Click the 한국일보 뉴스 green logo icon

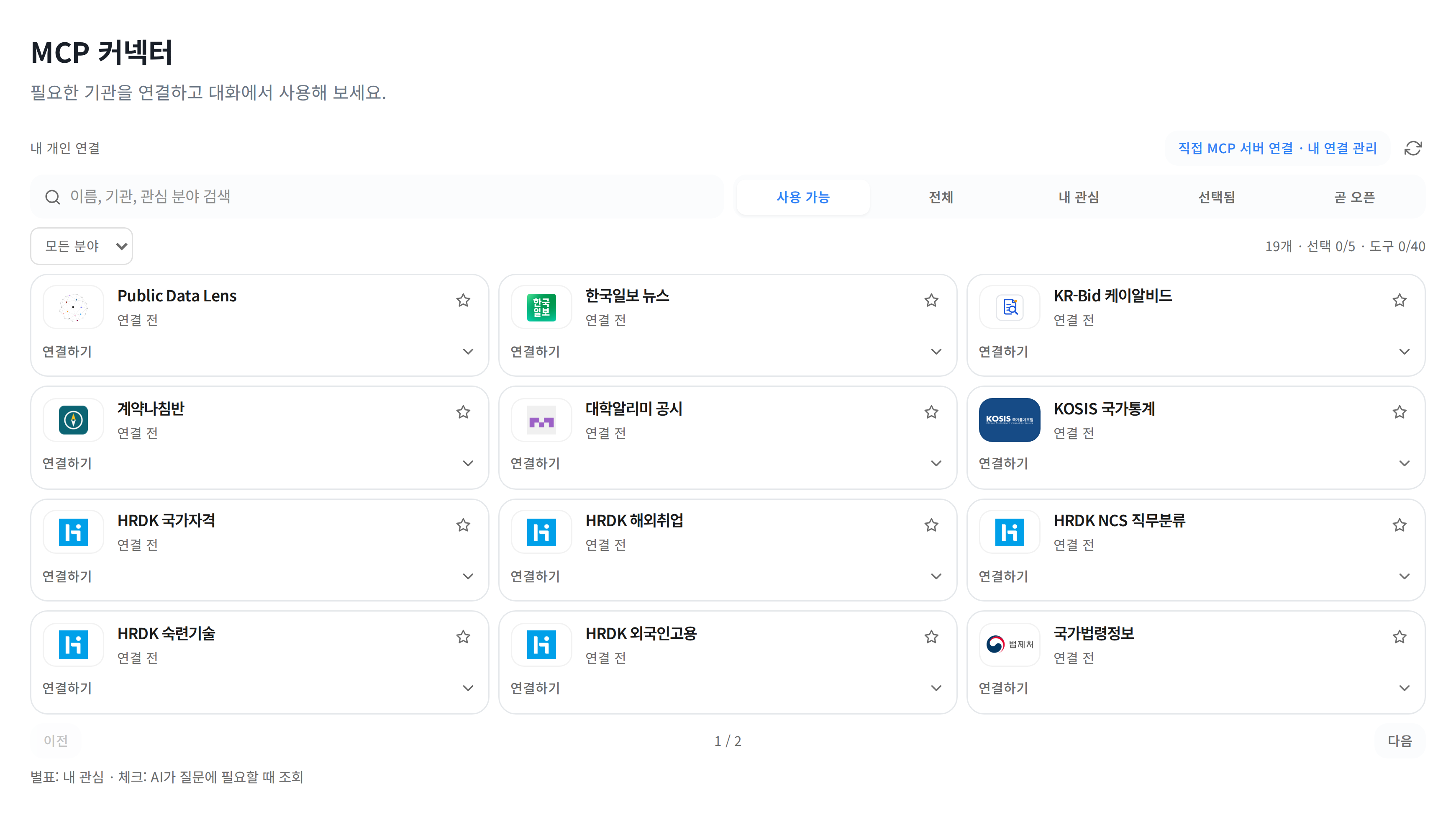[541, 307]
